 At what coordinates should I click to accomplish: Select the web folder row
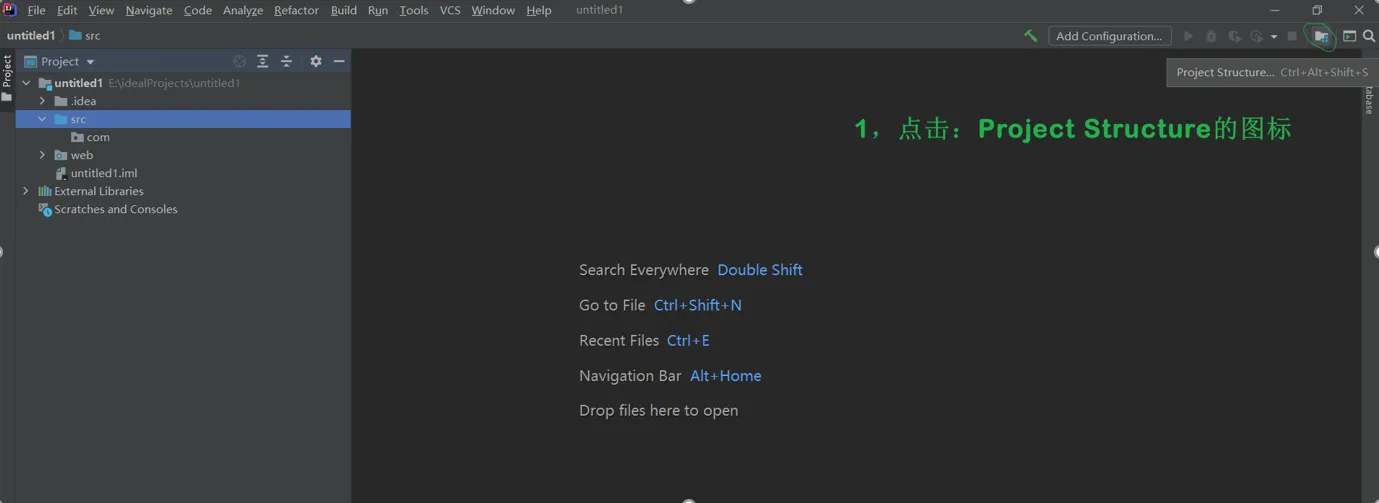pyautogui.click(x=183, y=155)
